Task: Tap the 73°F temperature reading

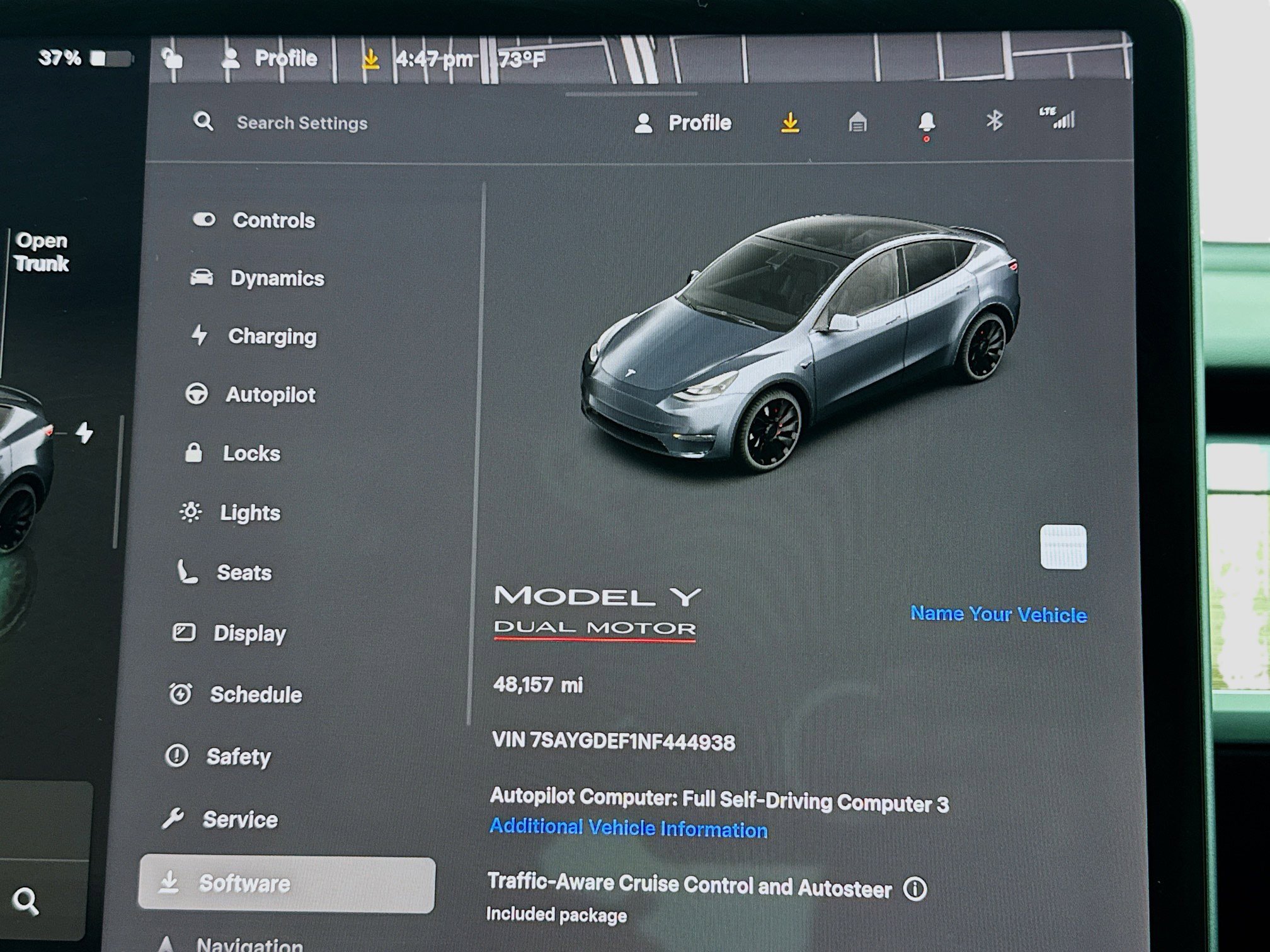Action: [521, 59]
